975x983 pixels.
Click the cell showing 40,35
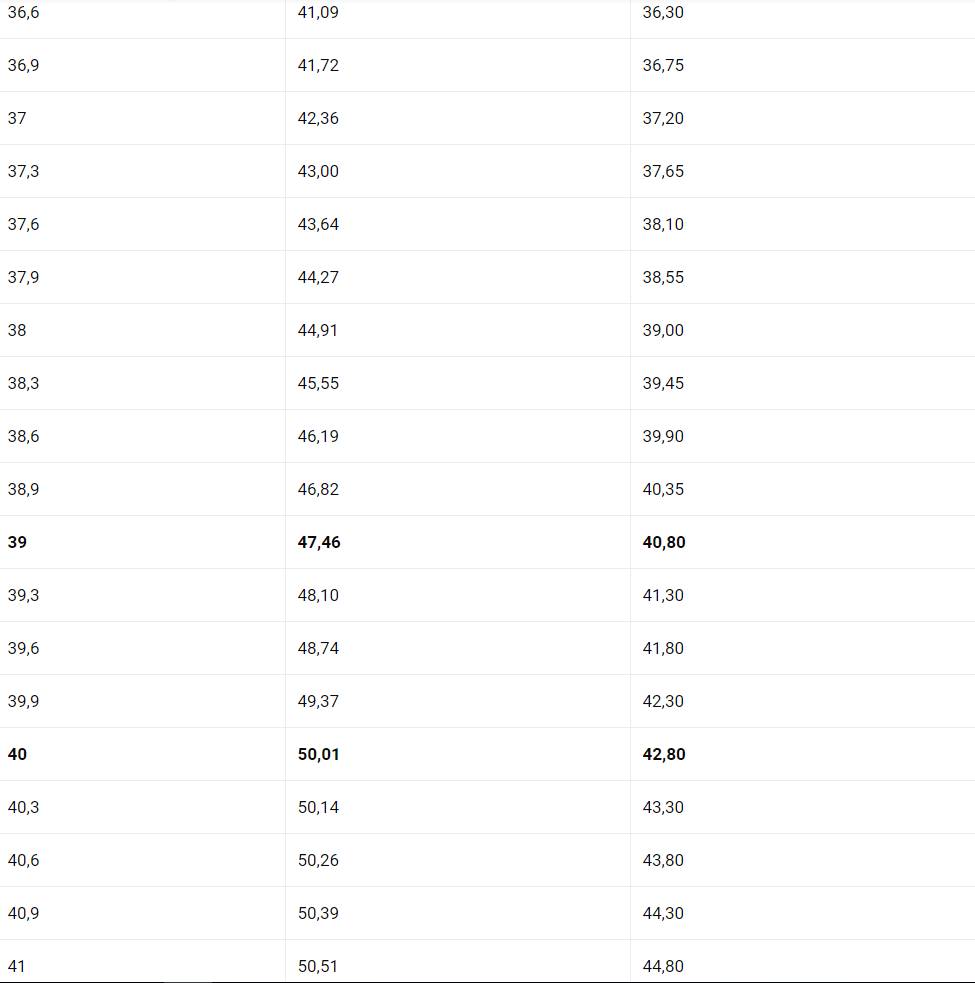tap(663, 489)
